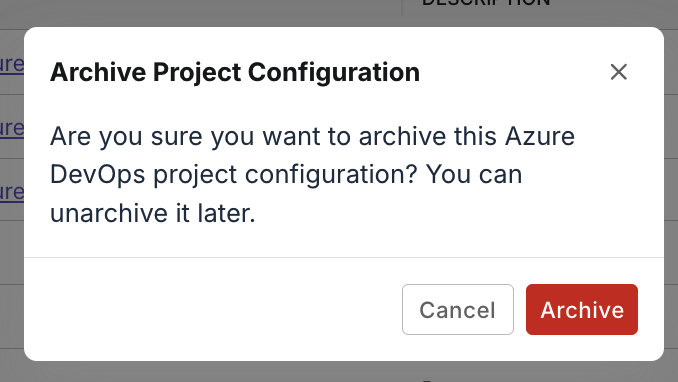The width and height of the screenshot is (678, 382).
Task: Select the dimmed DESCRIPTION column header
Action: click(x=486, y=3)
